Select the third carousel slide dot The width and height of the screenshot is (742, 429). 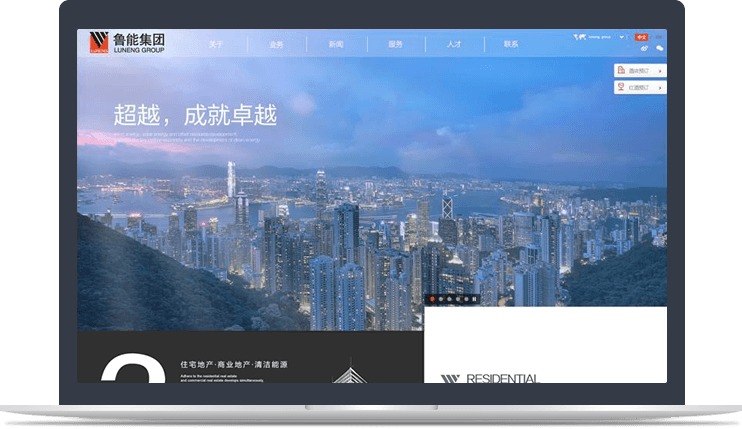(450, 299)
